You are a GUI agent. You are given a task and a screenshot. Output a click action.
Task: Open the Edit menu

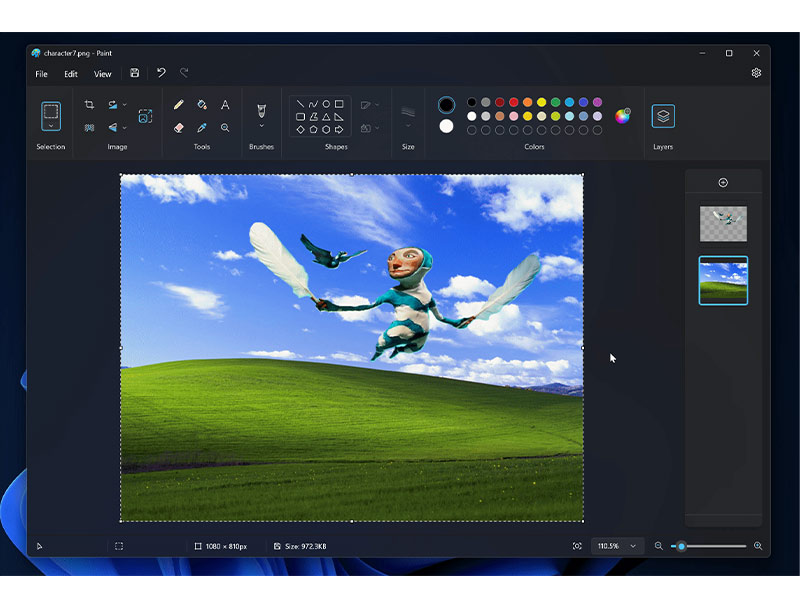pyautogui.click(x=71, y=74)
